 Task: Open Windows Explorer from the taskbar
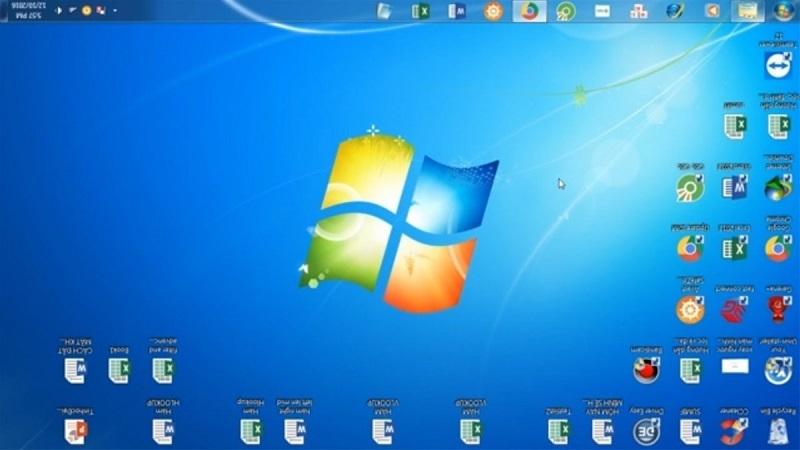(x=747, y=11)
